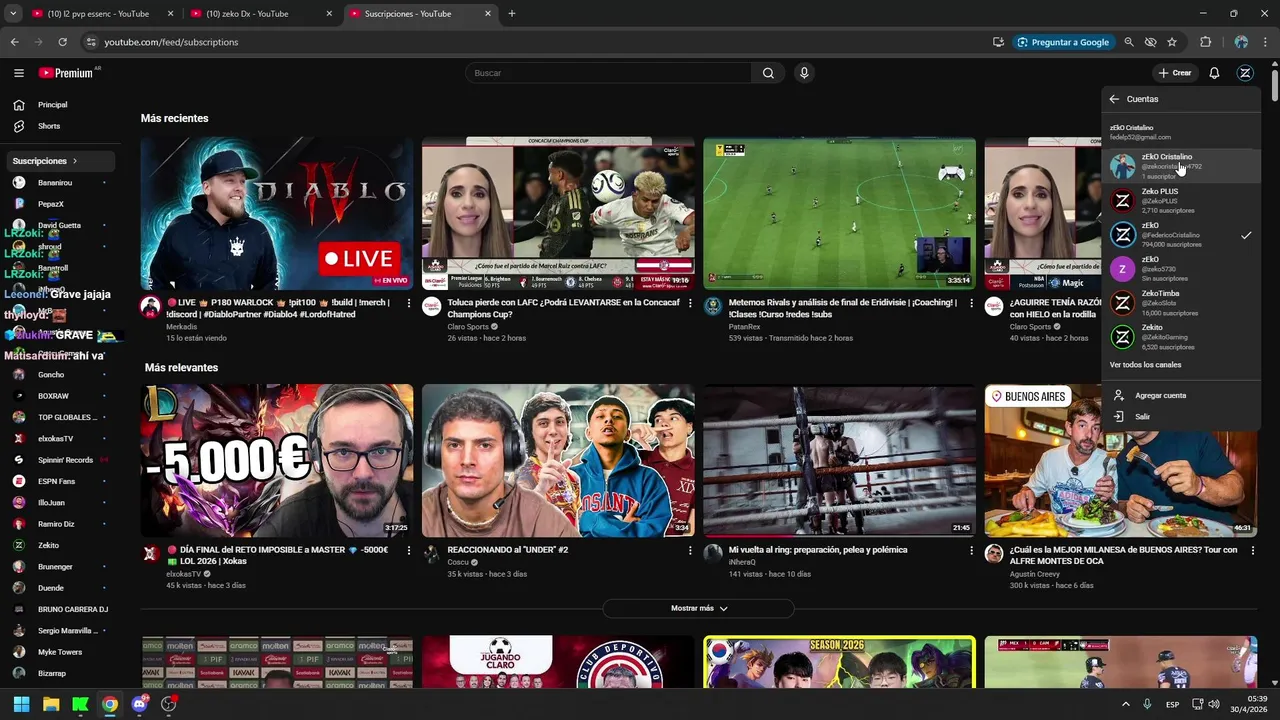Switch to Zekito account
Image resolution: width=1280 pixels, height=720 pixels.
point(1180,337)
